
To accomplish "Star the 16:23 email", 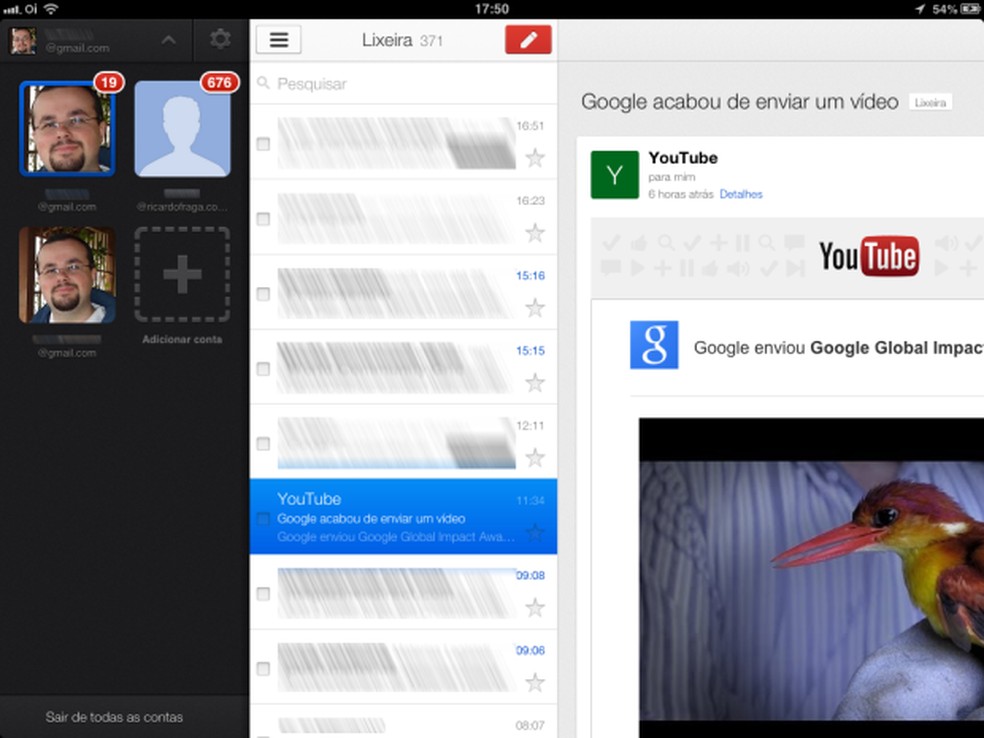I will (535, 233).
